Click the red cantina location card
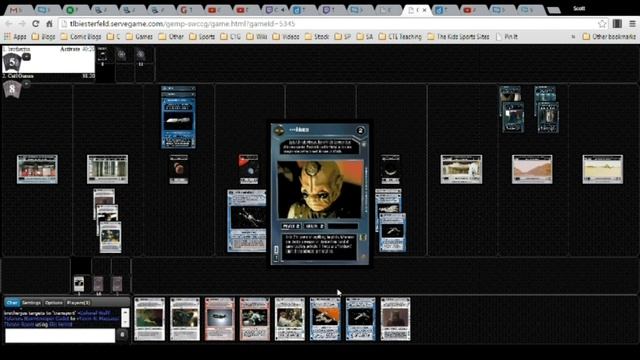 [37, 169]
